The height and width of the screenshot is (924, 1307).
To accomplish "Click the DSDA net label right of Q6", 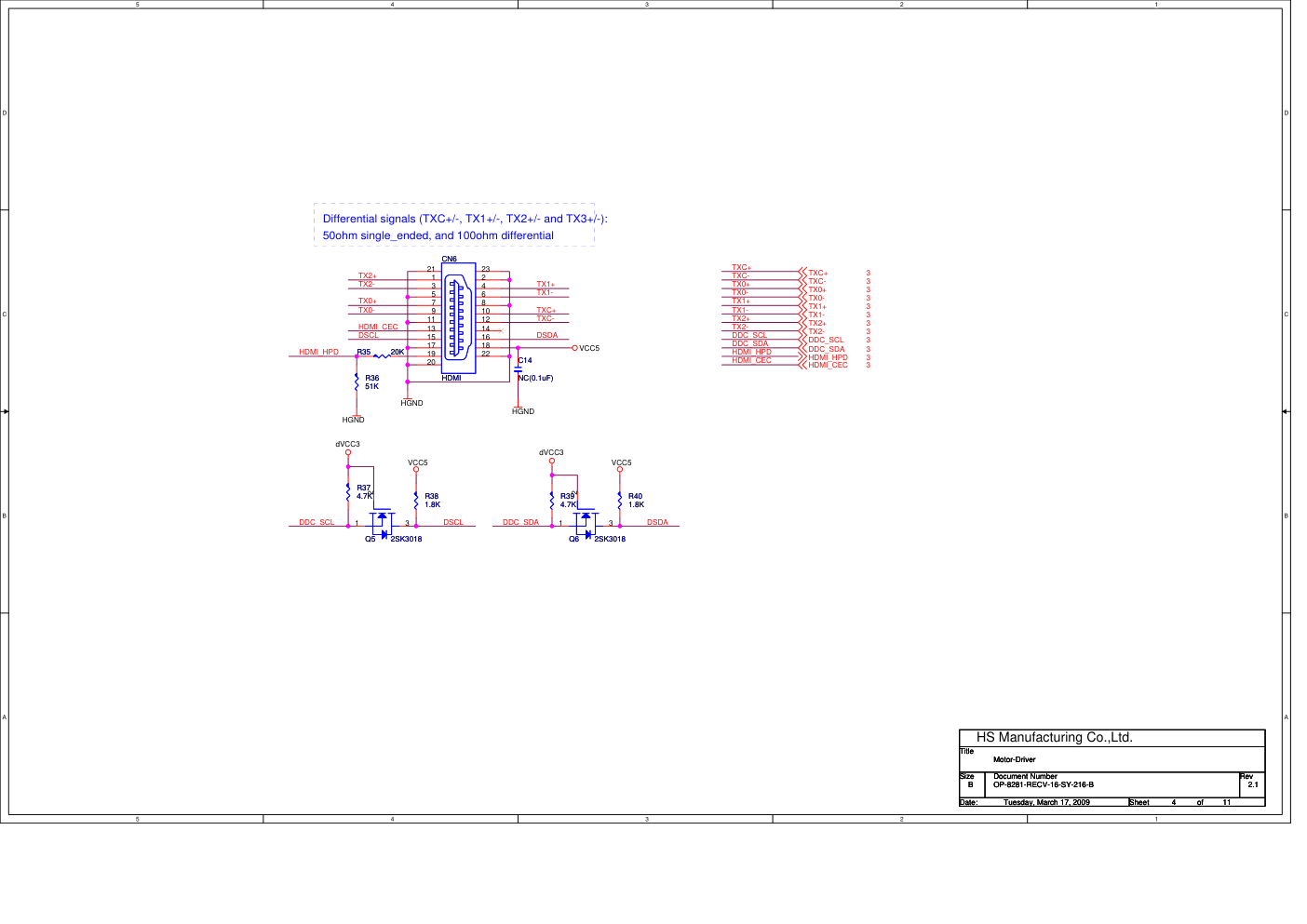I will coord(657,522).
